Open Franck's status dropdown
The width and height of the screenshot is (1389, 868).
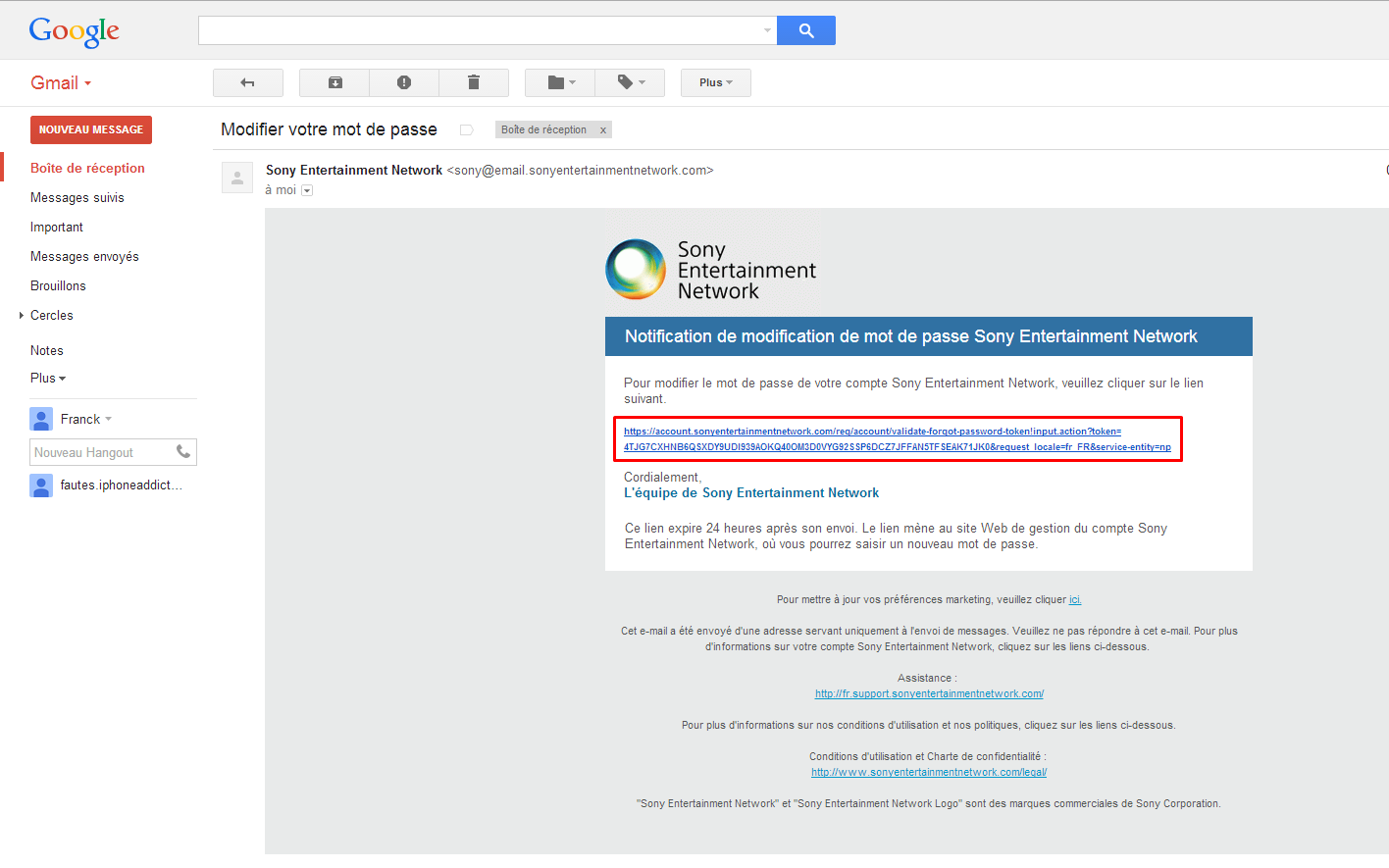[108, 419]
